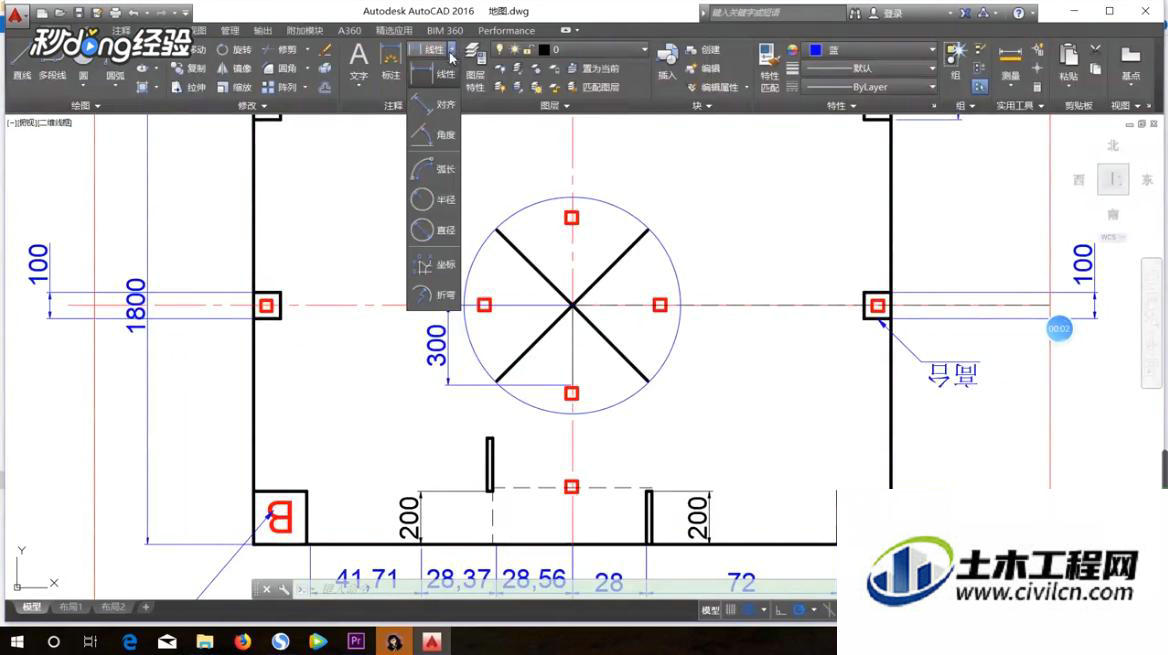
Task: Select the Radius (半径) dimension tool
Action: point(433,200)
